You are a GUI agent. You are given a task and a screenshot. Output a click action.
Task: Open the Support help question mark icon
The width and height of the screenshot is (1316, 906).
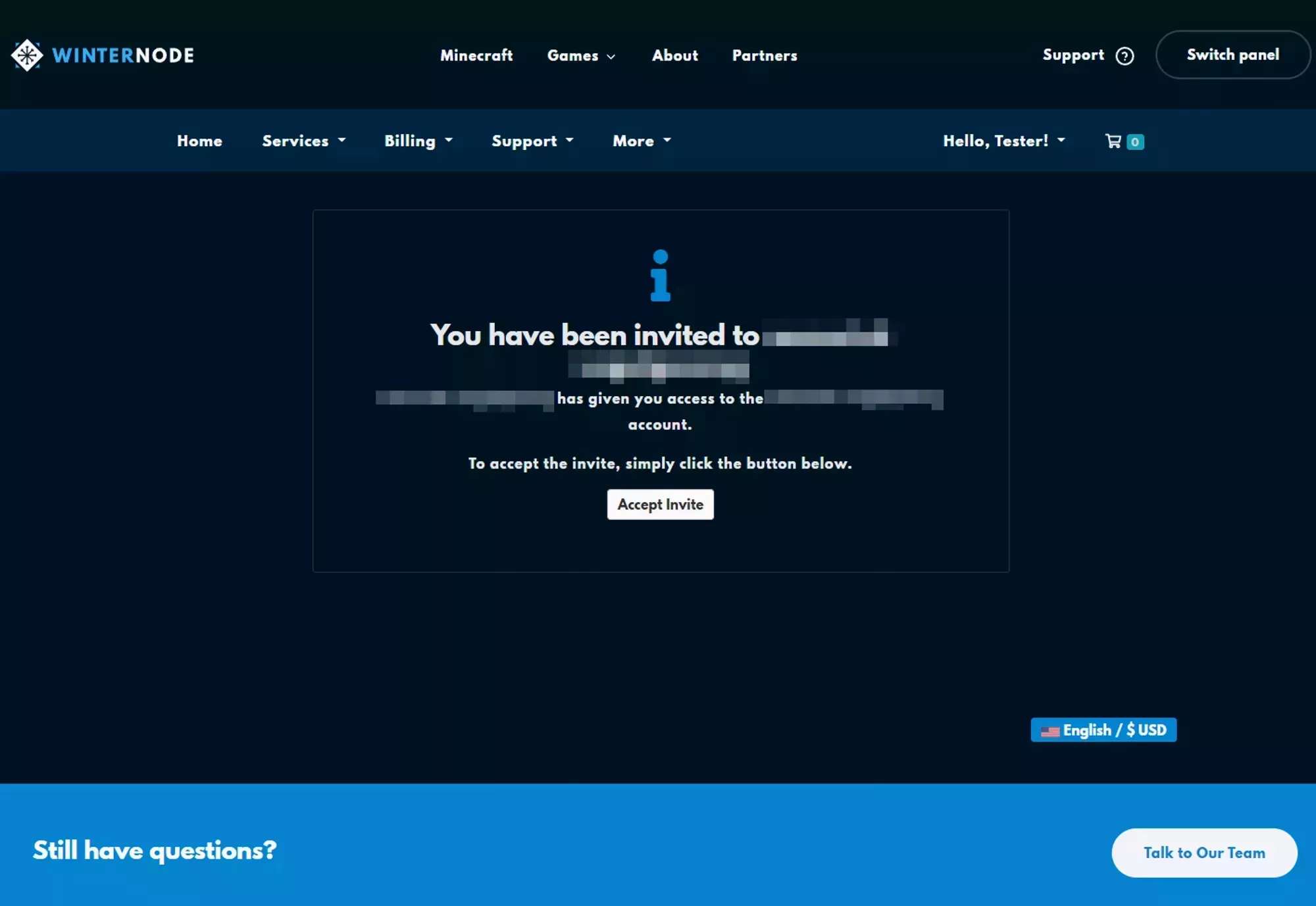click(x=1125, y=55)
